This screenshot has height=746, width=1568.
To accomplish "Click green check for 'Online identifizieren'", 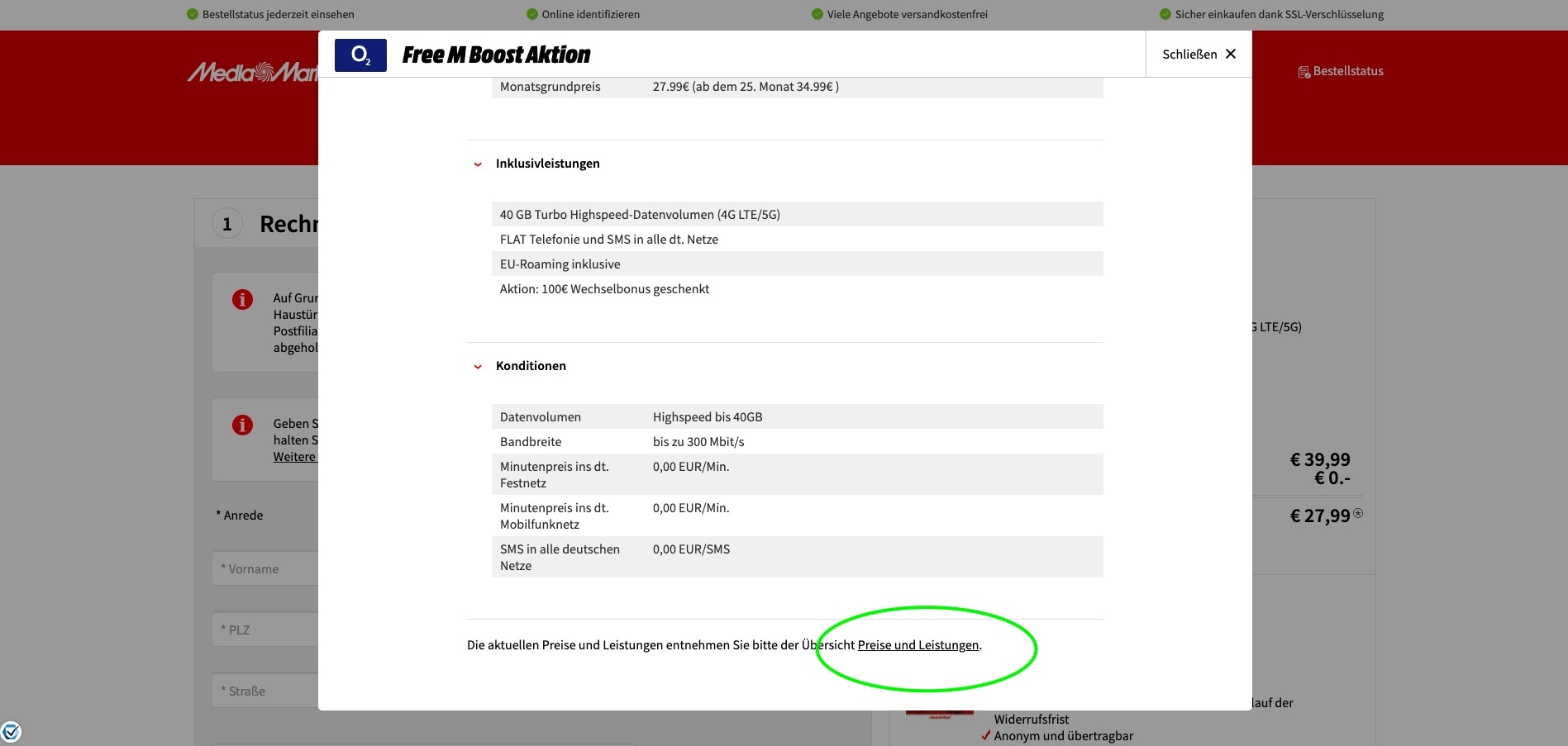I will click(532, 14).
